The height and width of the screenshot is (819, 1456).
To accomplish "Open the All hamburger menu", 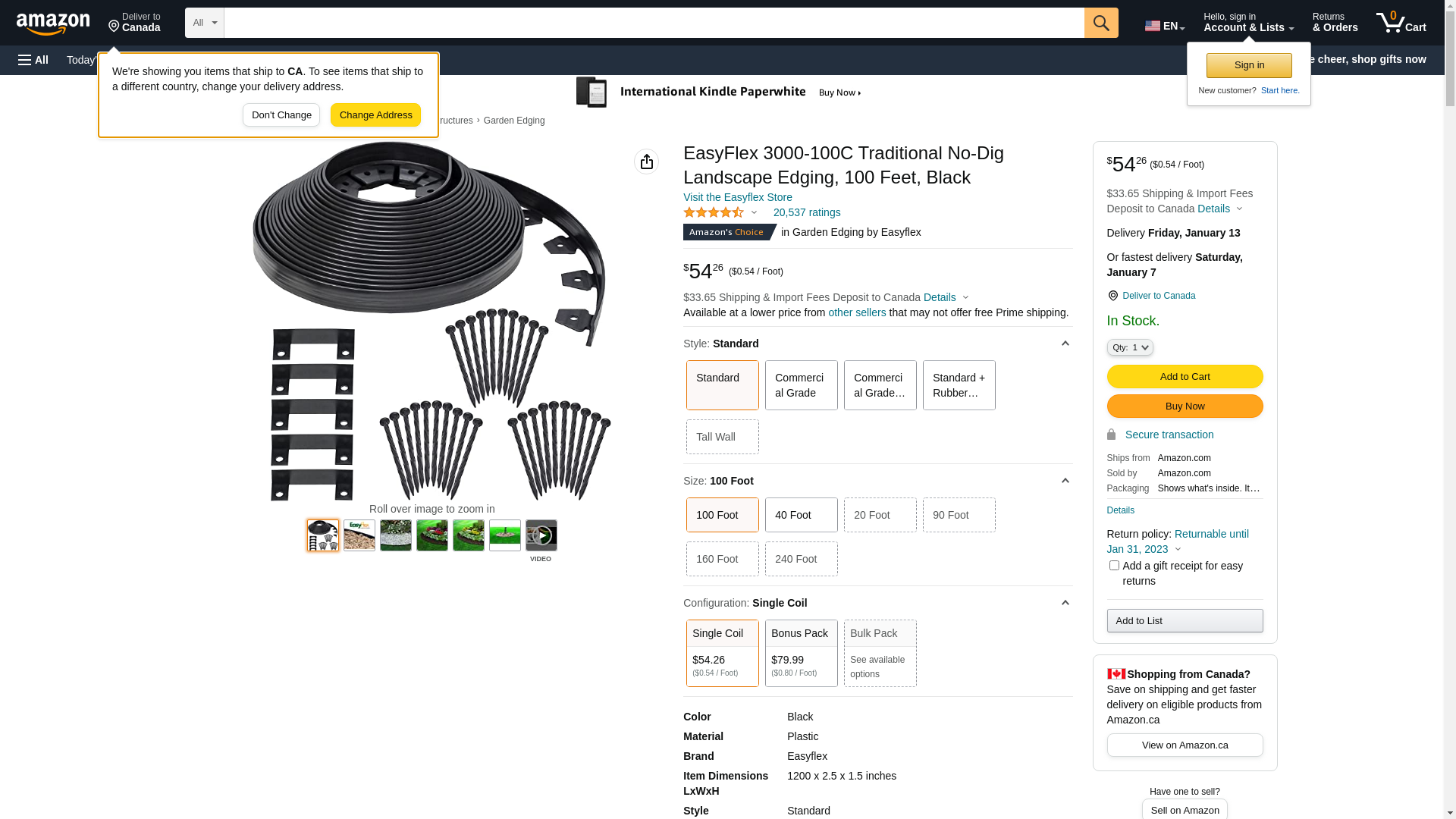I will (33, 60).
